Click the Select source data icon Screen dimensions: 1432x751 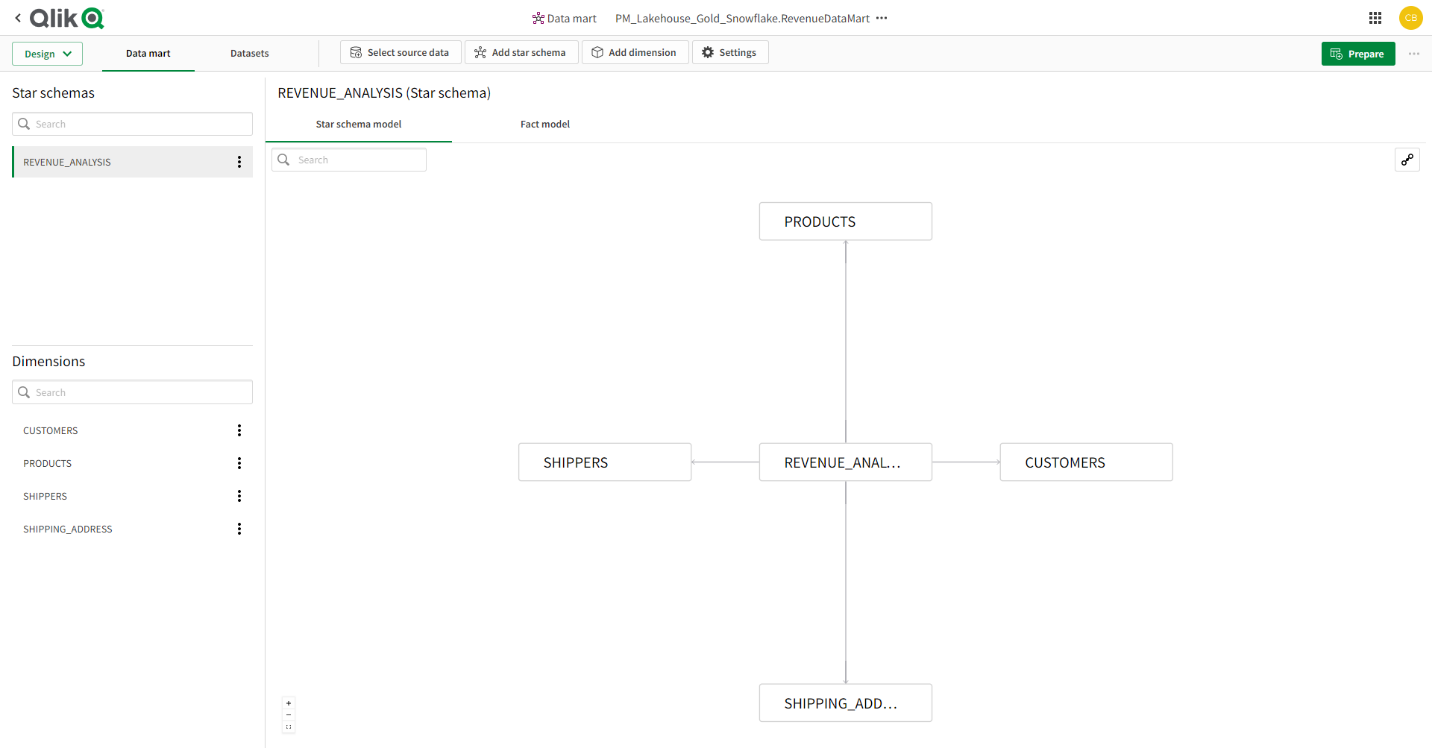pos(400,52)
